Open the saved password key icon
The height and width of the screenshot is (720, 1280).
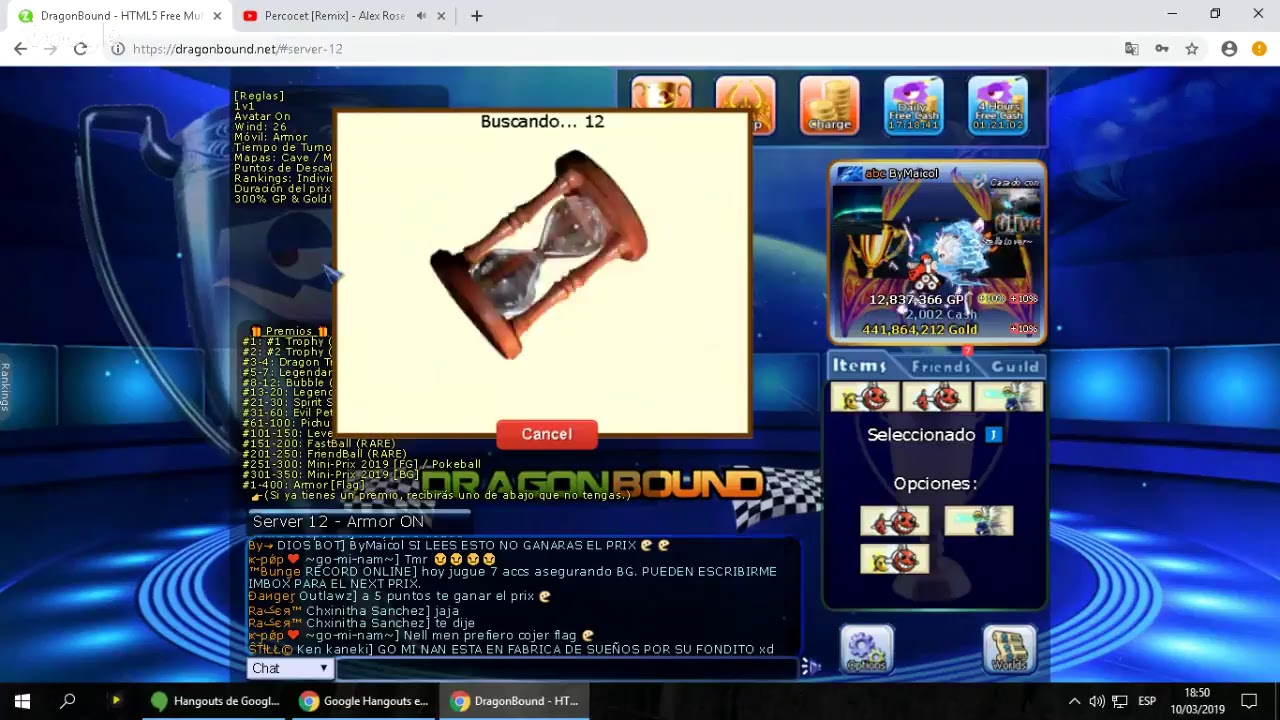(1162, 49)
